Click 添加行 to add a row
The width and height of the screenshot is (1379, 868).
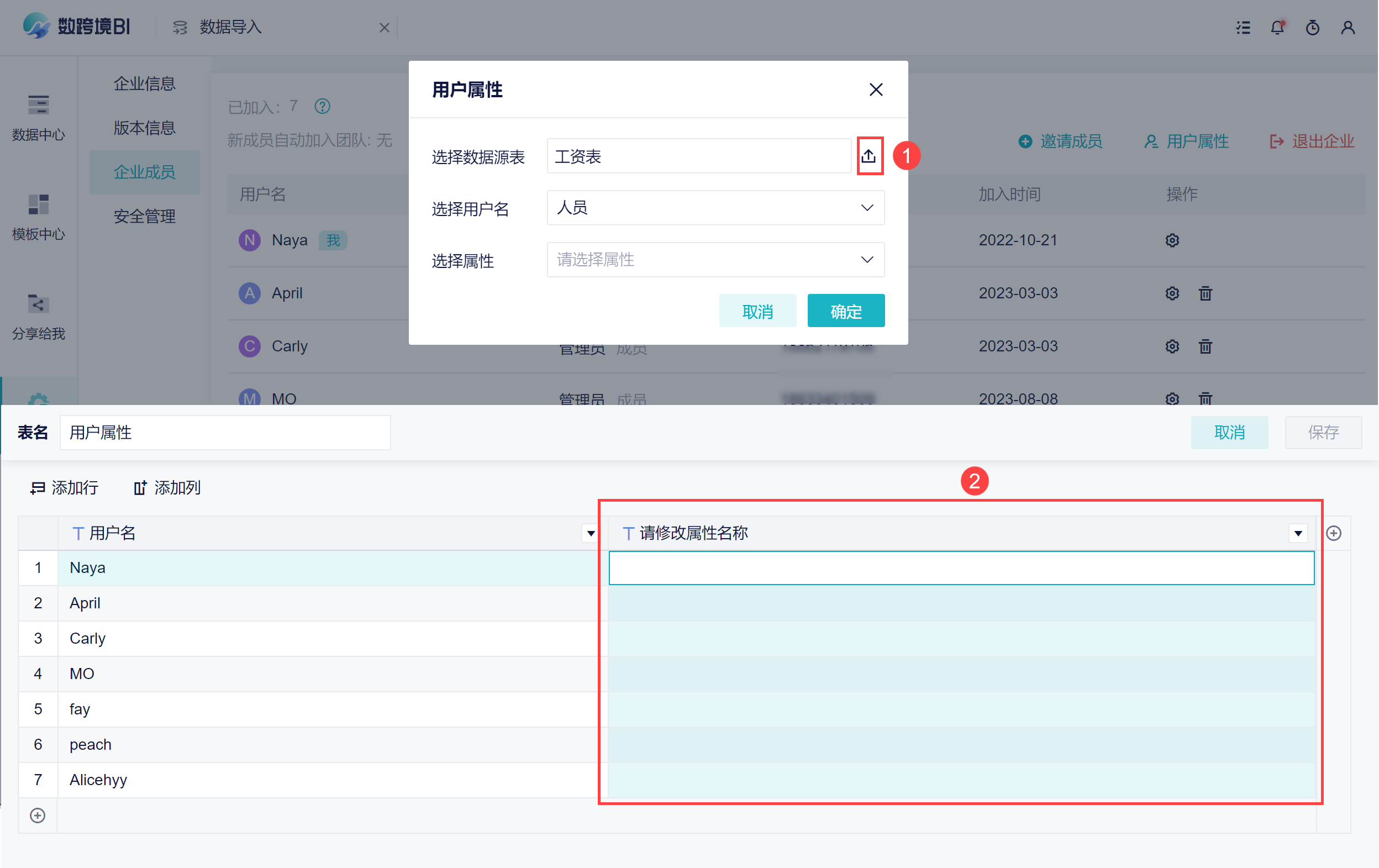[x=65, y=487]
